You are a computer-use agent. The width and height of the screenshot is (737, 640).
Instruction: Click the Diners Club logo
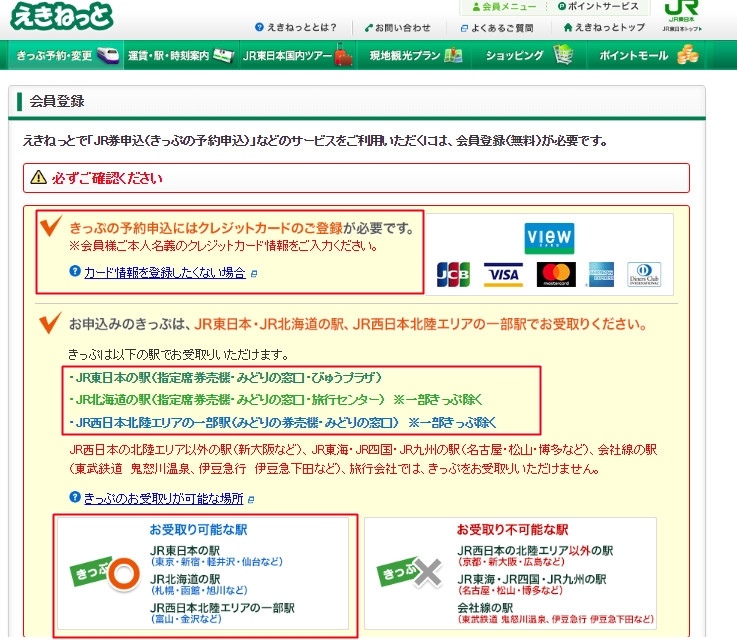click(644, 274)
